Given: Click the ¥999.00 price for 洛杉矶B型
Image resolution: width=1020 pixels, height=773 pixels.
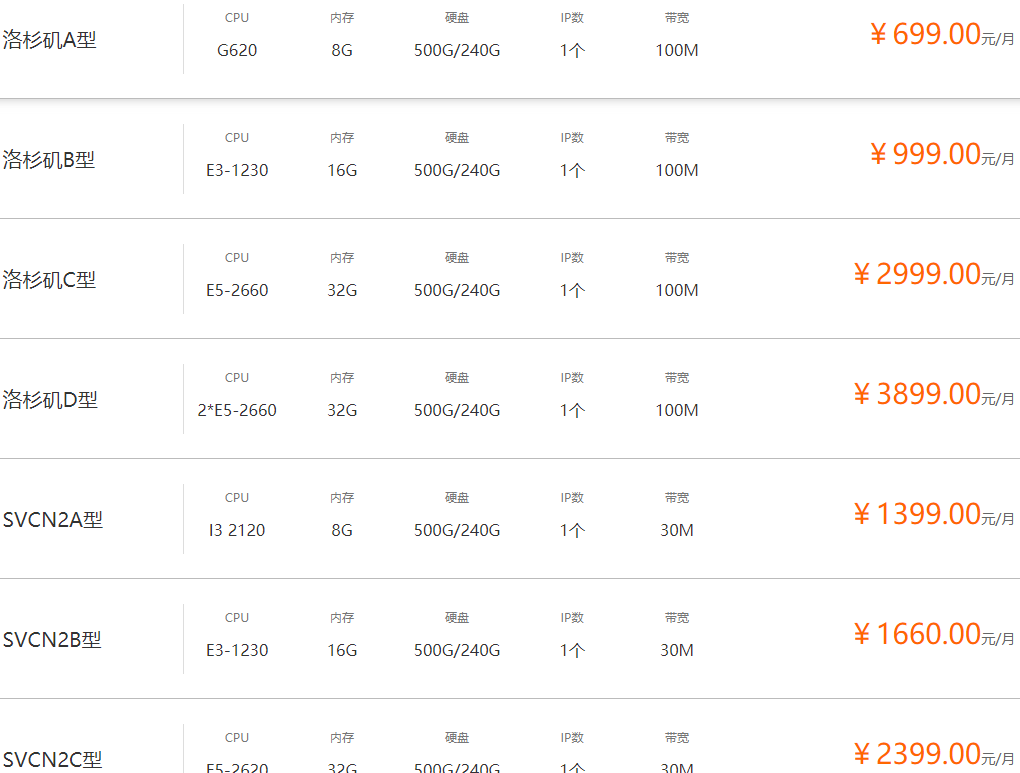Looking at the screenshot, I should (926, 155).
